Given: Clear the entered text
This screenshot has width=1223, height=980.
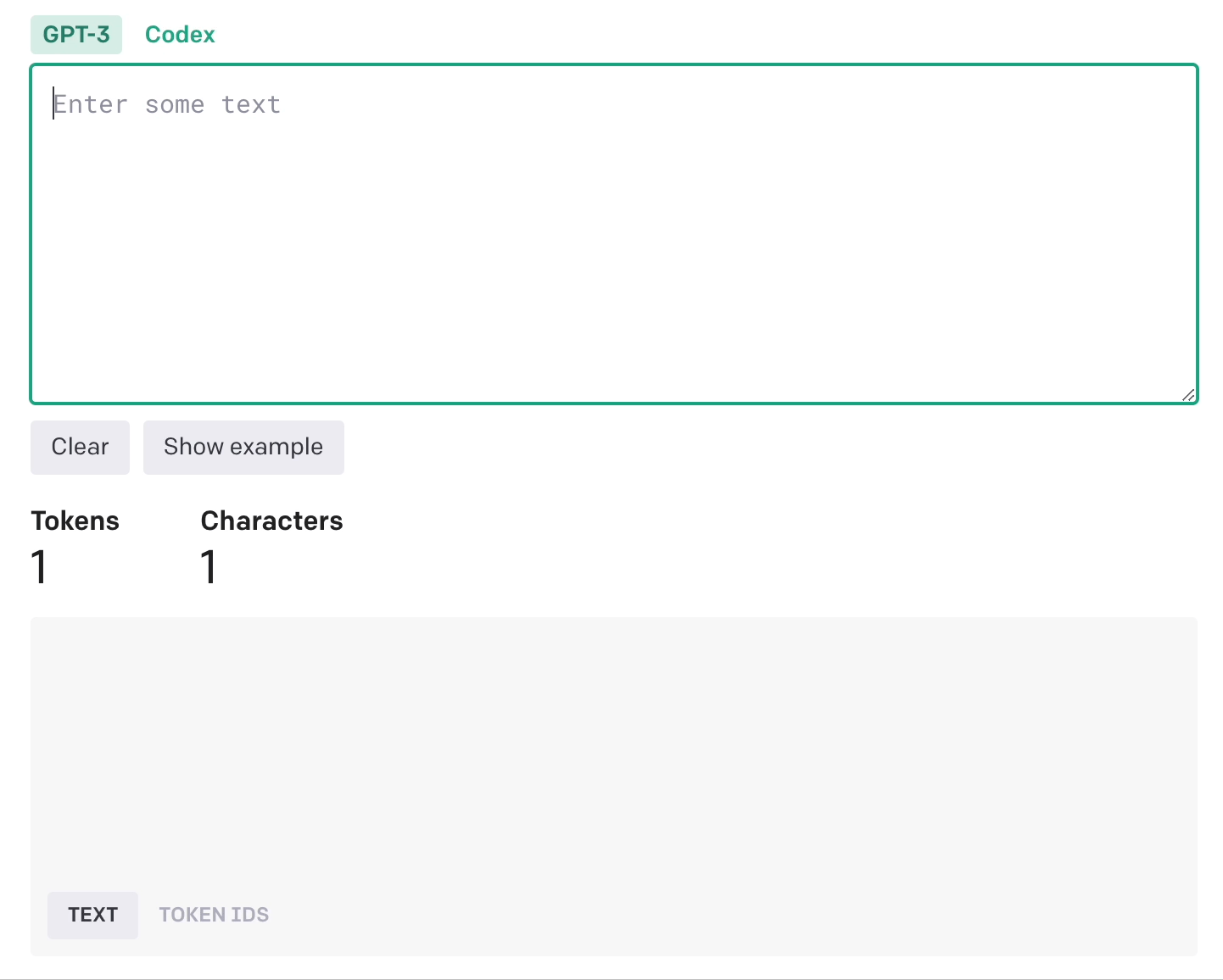Looking at the screenshot, I should point(80,448).
